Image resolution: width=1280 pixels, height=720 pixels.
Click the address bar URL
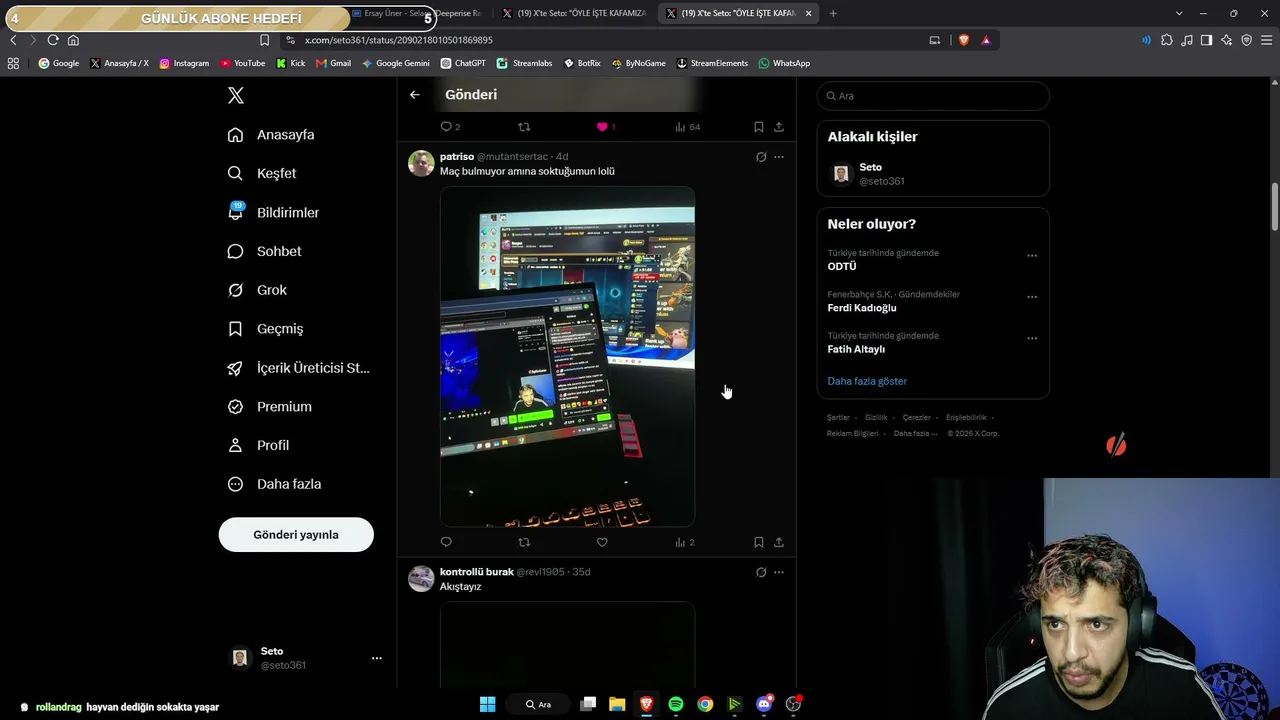click(x=399, y=40)
